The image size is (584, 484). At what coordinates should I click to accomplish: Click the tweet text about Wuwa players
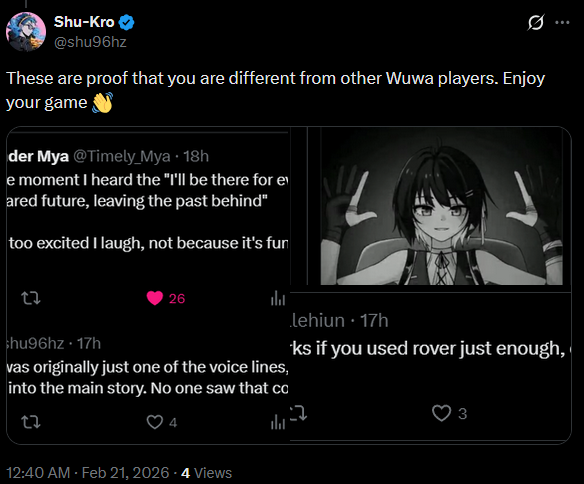276,90
